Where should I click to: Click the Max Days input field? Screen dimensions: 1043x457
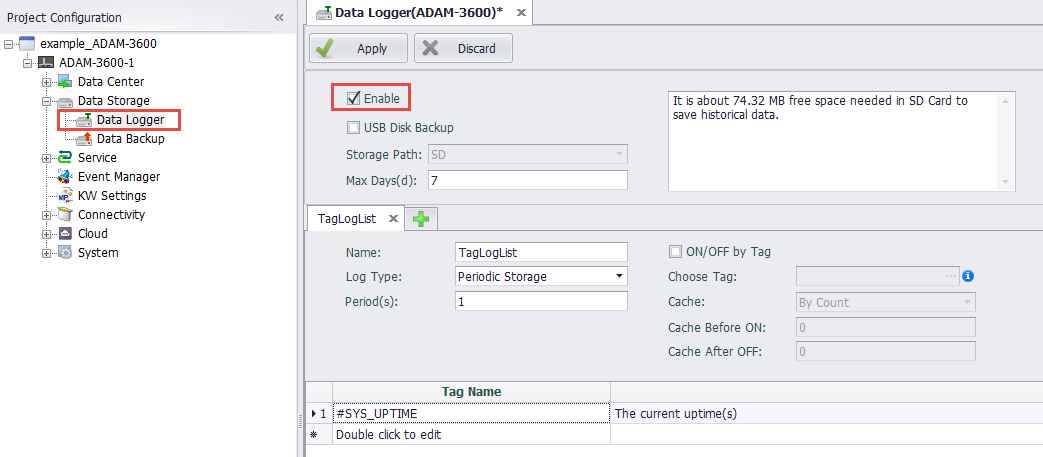pyautogui.click(x=527, y=180)
